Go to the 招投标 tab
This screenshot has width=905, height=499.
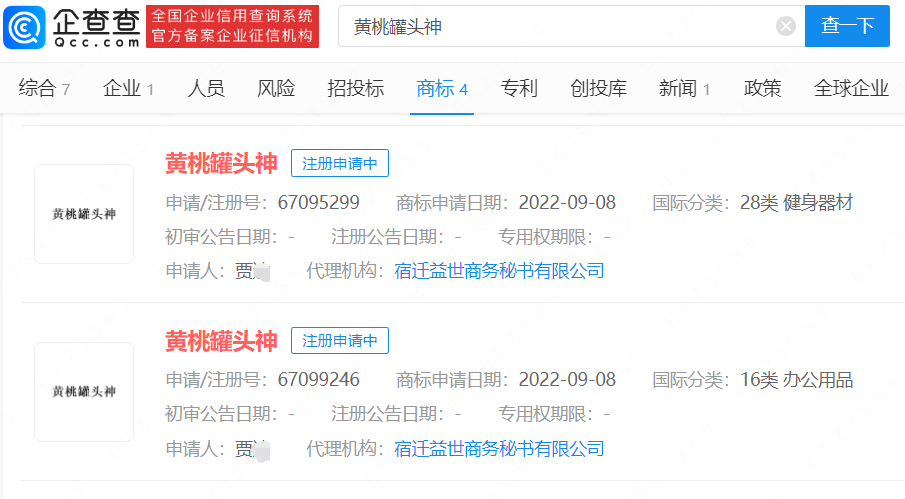click(356, 89)
